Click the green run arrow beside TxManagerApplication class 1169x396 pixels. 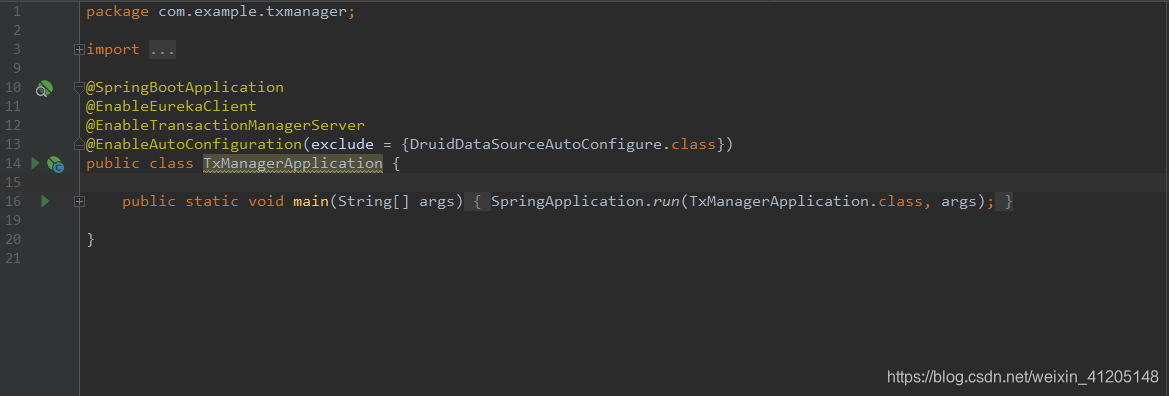click(x=34, y=162)
